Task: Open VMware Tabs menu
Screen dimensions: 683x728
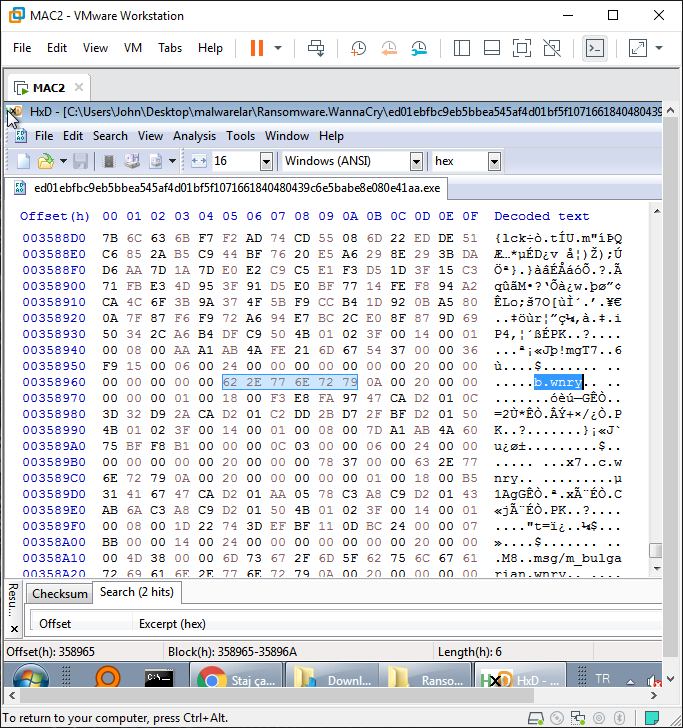Action: coord(170,48)
